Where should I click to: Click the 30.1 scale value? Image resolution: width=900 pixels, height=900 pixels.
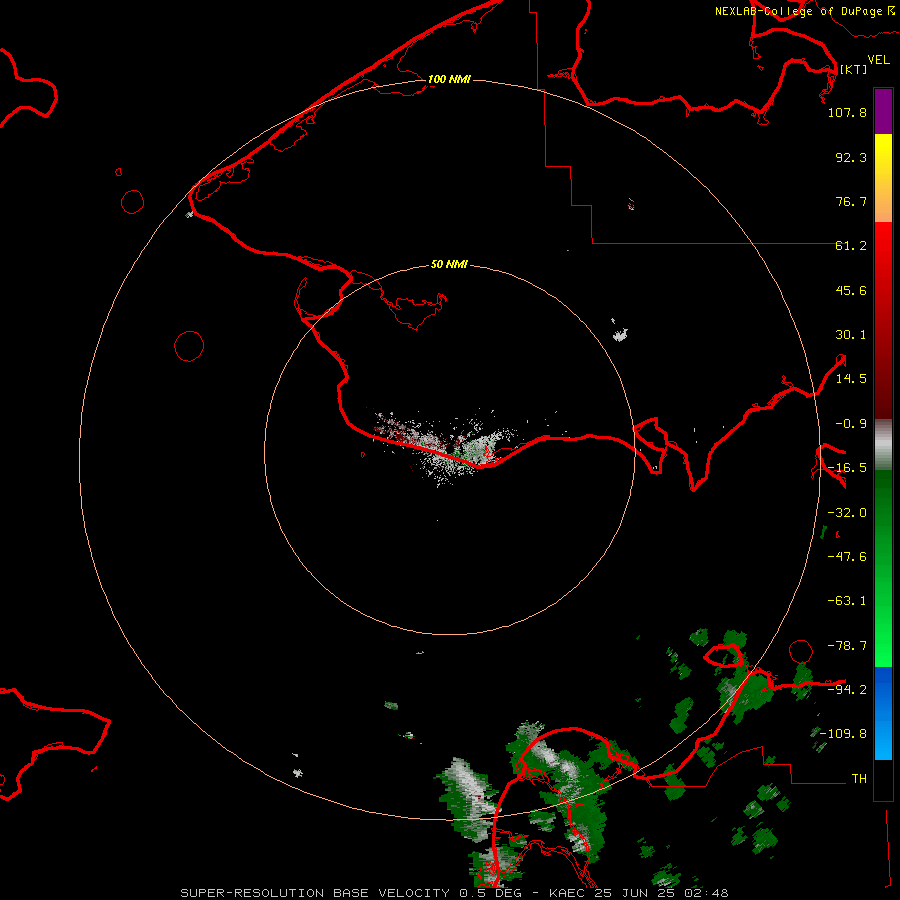point(851,335)
